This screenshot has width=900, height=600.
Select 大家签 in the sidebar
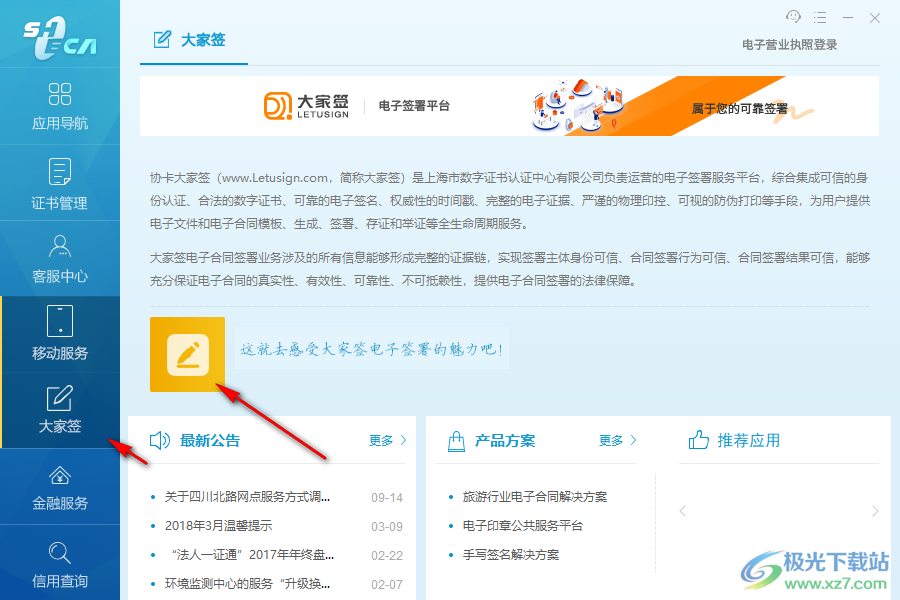click(x=60, y=410)
